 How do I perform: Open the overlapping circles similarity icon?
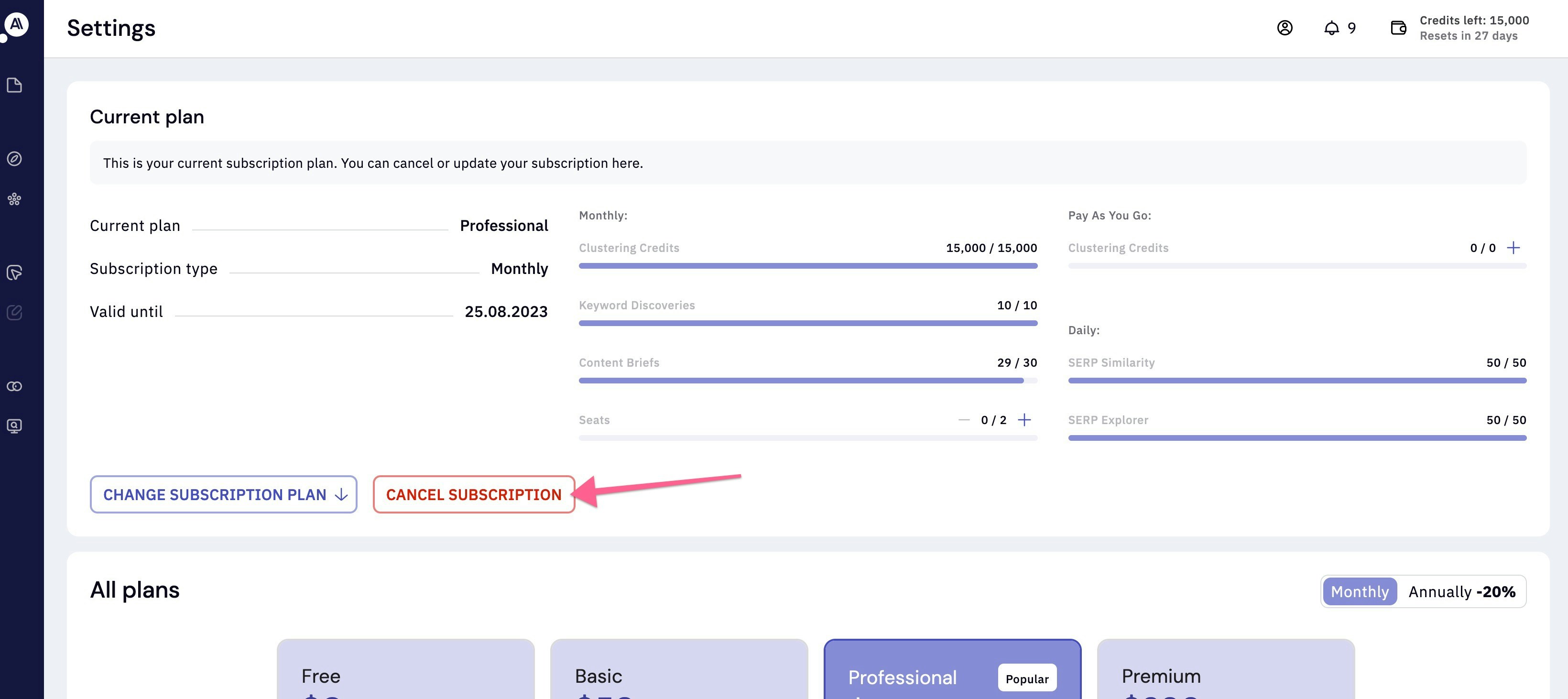click(15, 387)
